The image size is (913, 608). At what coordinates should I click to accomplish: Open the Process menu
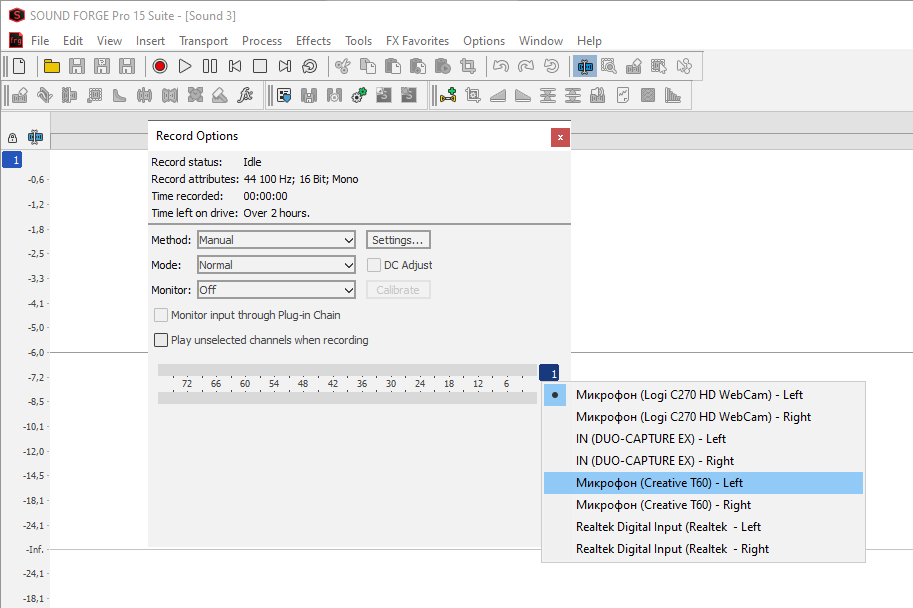click(x=262, y=41)
